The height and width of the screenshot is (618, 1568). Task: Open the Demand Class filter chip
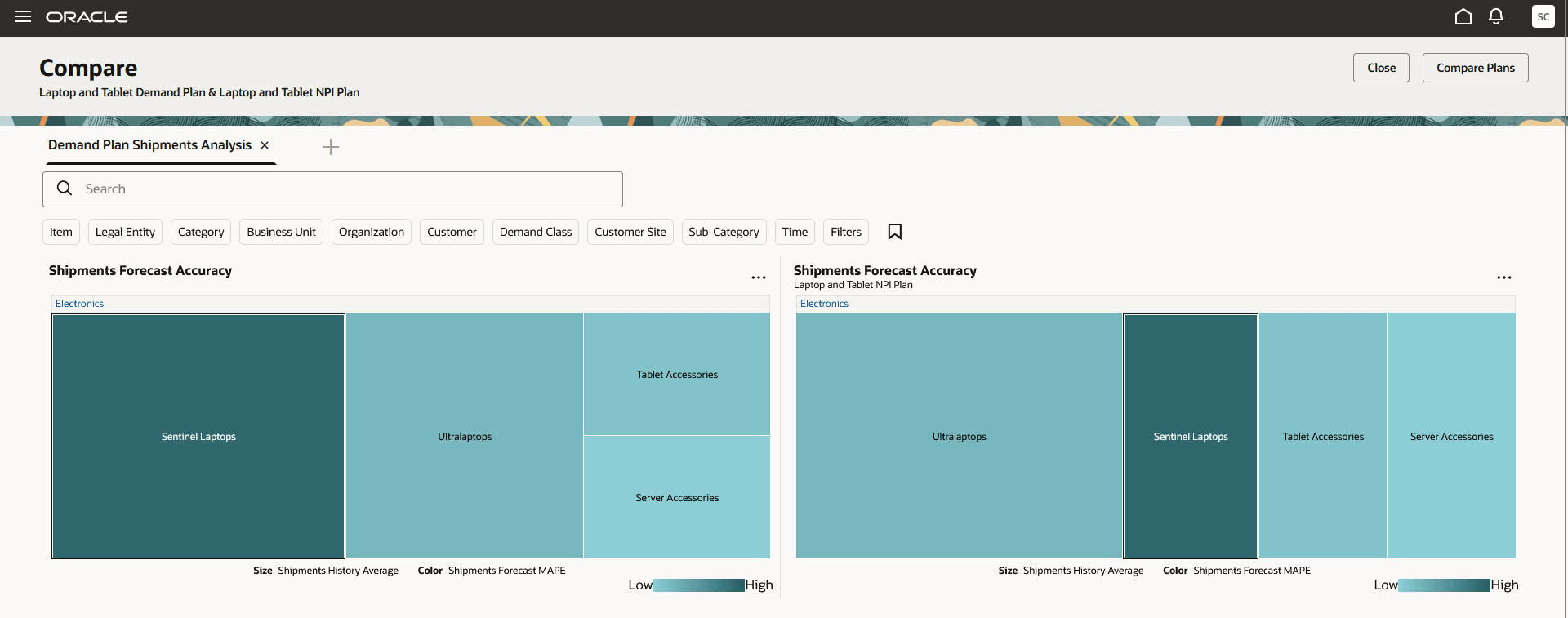tap(536, 232)
